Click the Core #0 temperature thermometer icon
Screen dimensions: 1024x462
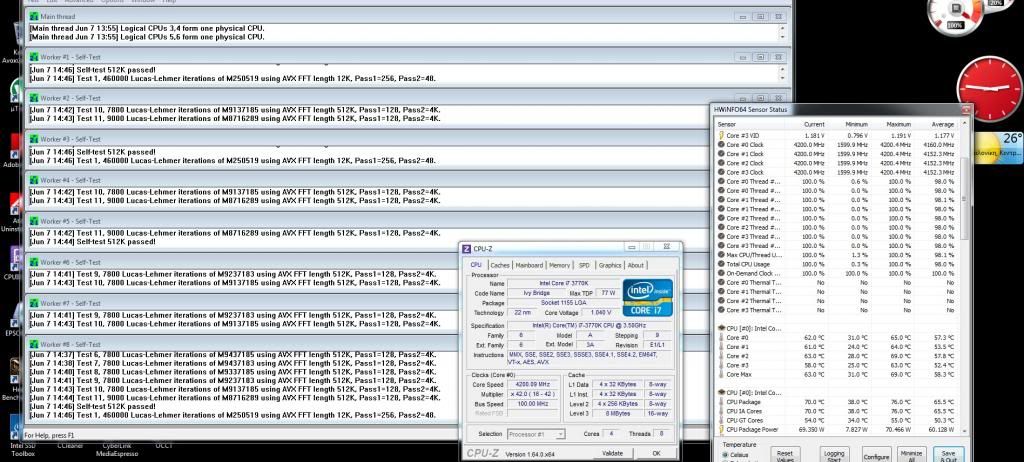pos(721,338)
